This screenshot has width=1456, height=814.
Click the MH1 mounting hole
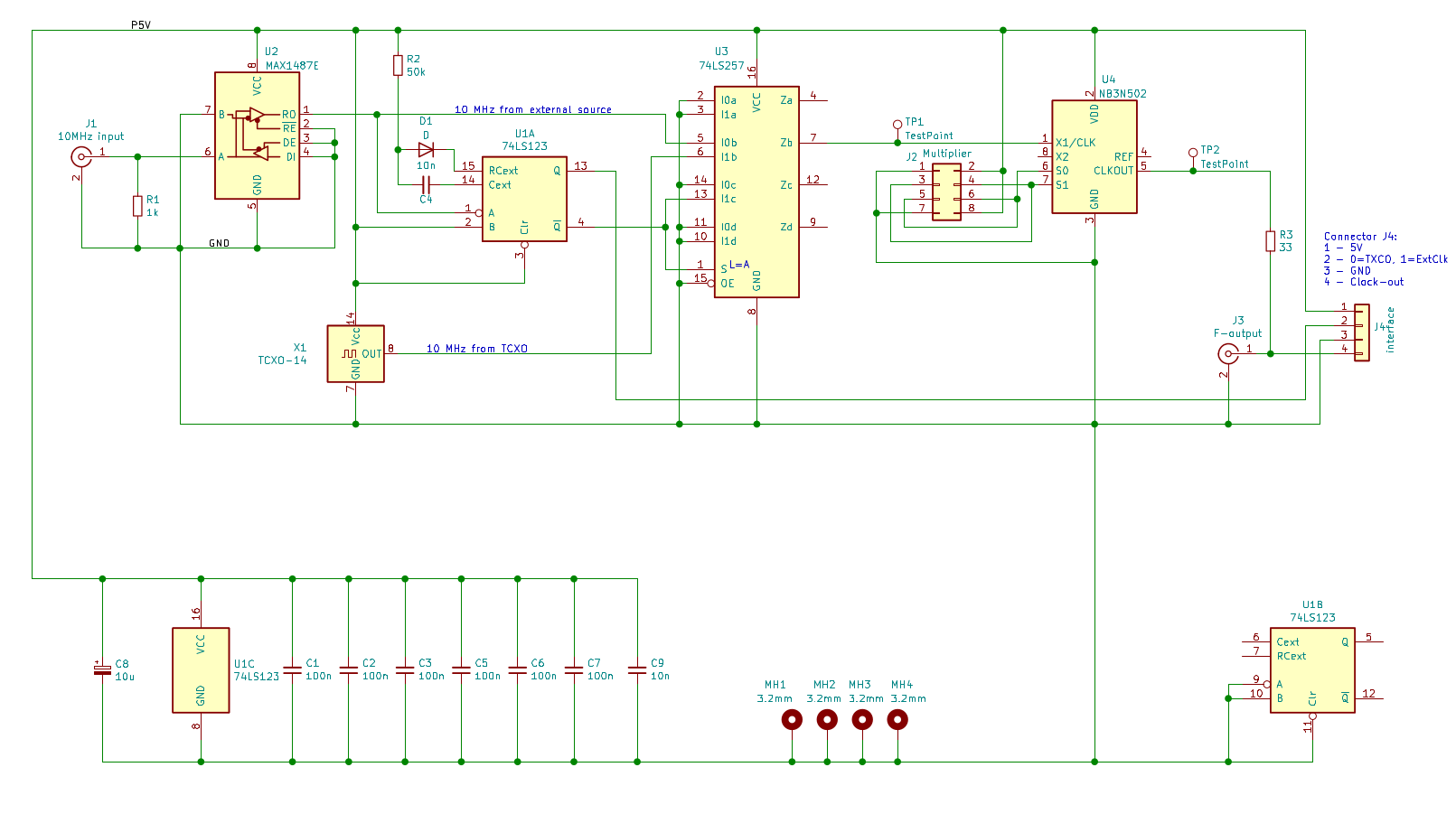792,720
